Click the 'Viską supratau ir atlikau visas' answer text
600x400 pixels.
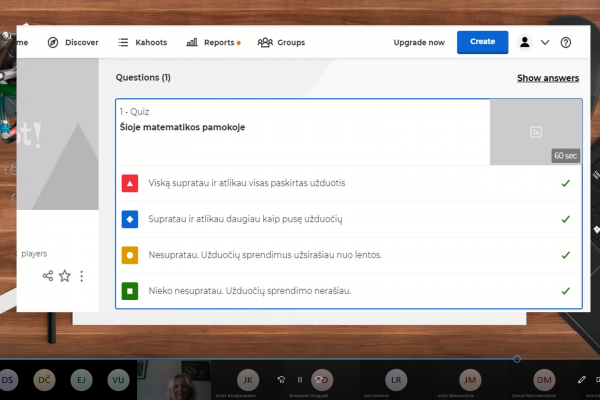coord(247,183)
